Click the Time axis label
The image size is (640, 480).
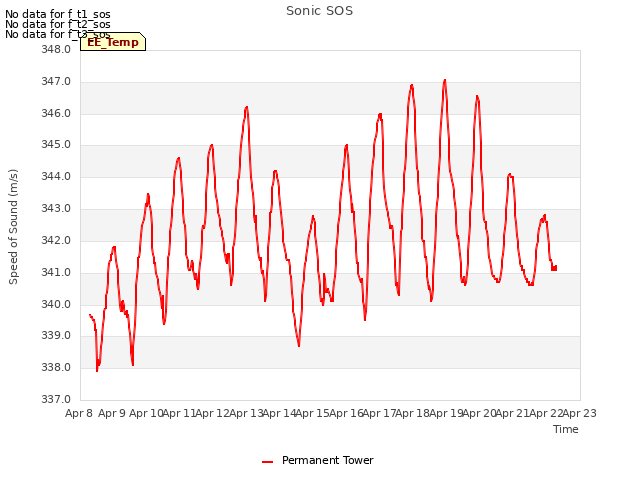point(566,429)
